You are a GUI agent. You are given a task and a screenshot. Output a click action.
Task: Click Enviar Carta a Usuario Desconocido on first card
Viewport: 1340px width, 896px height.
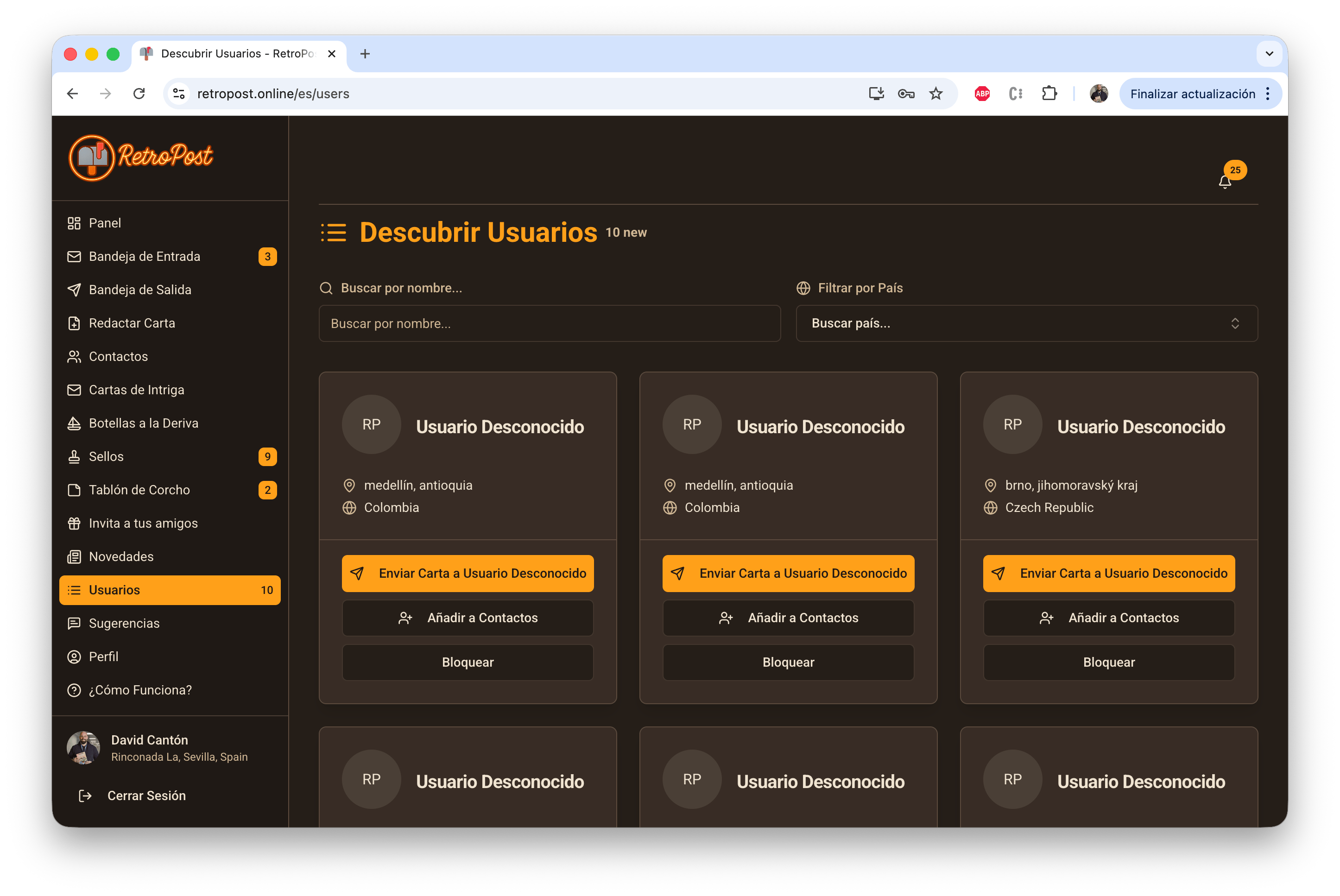click(468, 573)
